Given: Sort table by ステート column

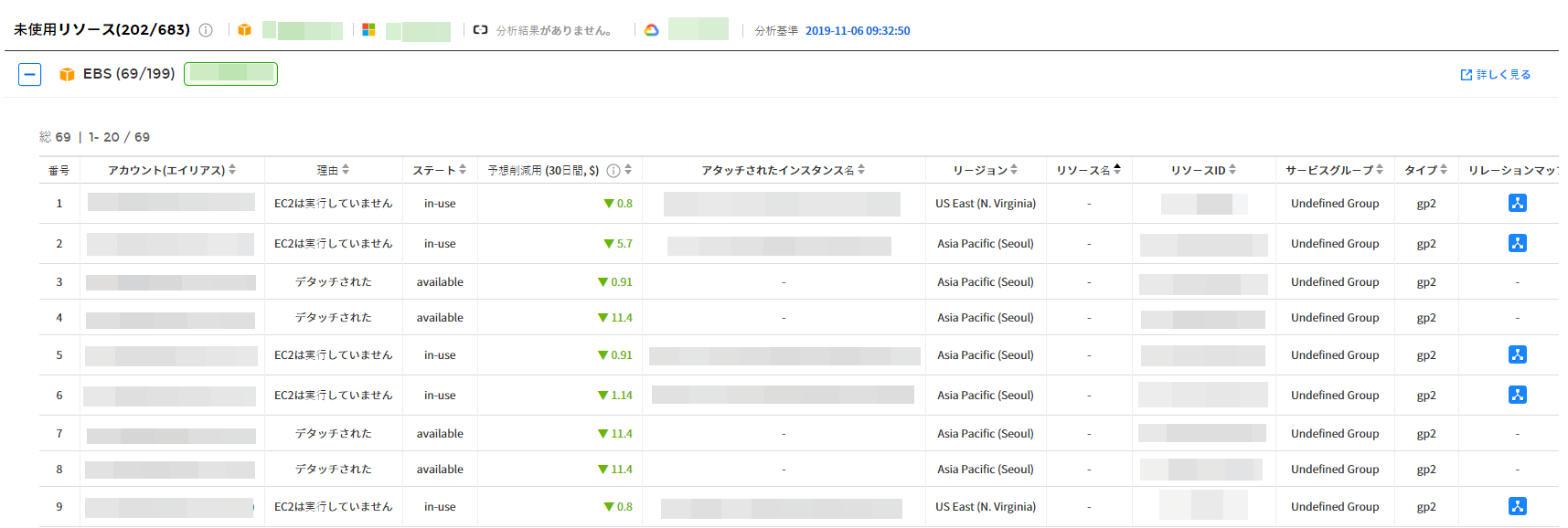Looking at the screenshot, I should (463, 170).
